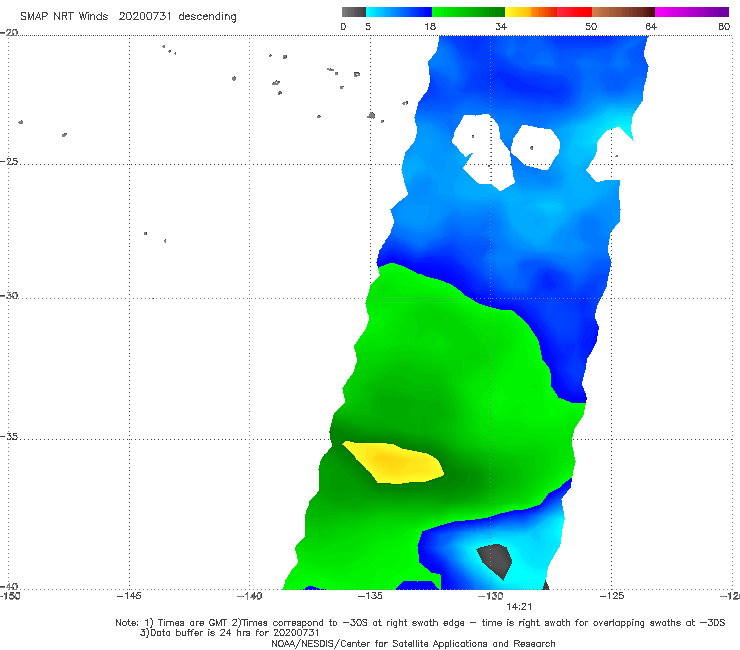Click the latitude label -35
The image size is (740, 650).
9,437
